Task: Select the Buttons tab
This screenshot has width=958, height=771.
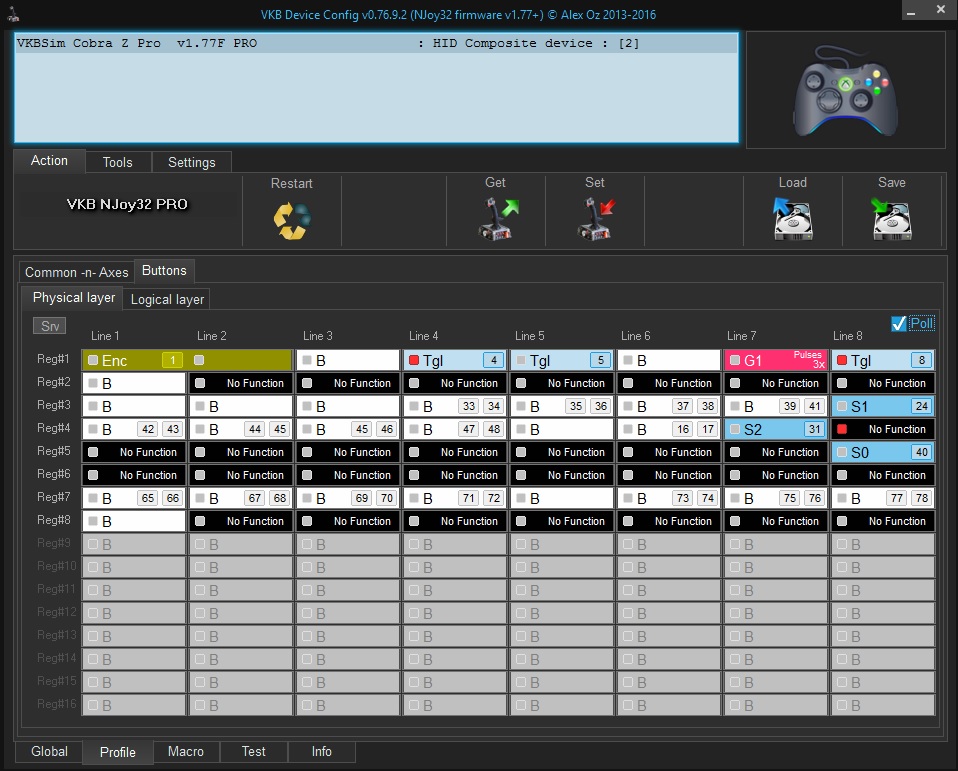Action: click(164, 271)
